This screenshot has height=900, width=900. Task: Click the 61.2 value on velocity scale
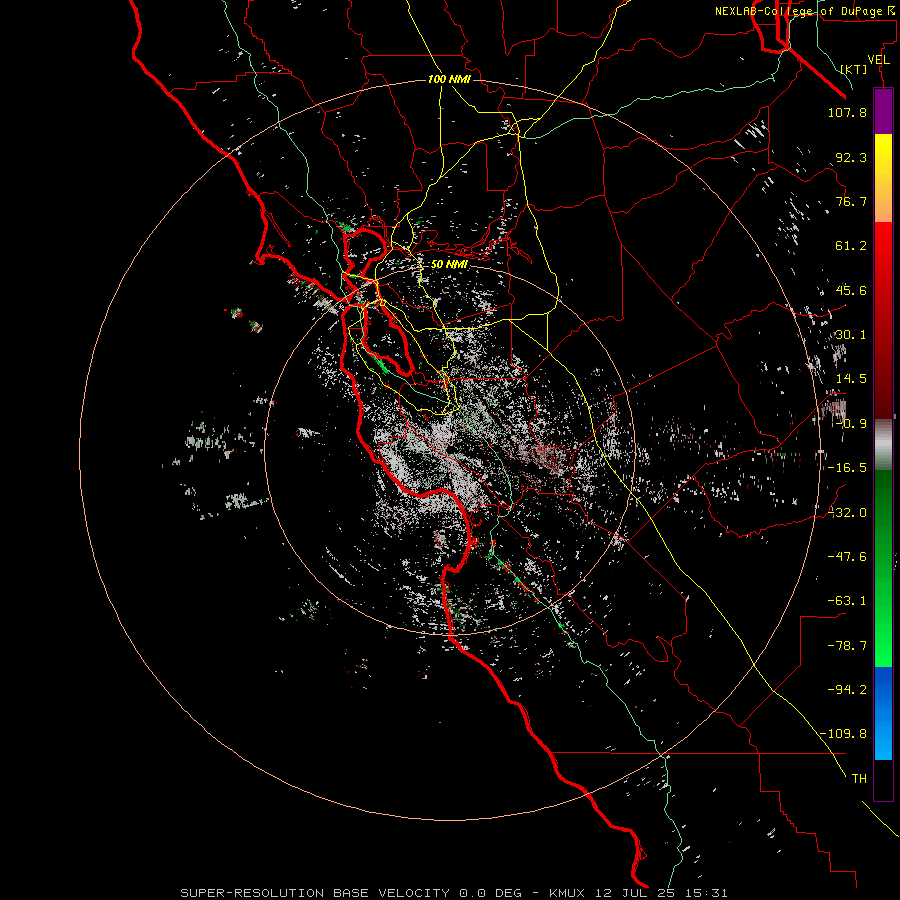coord(851,246)
